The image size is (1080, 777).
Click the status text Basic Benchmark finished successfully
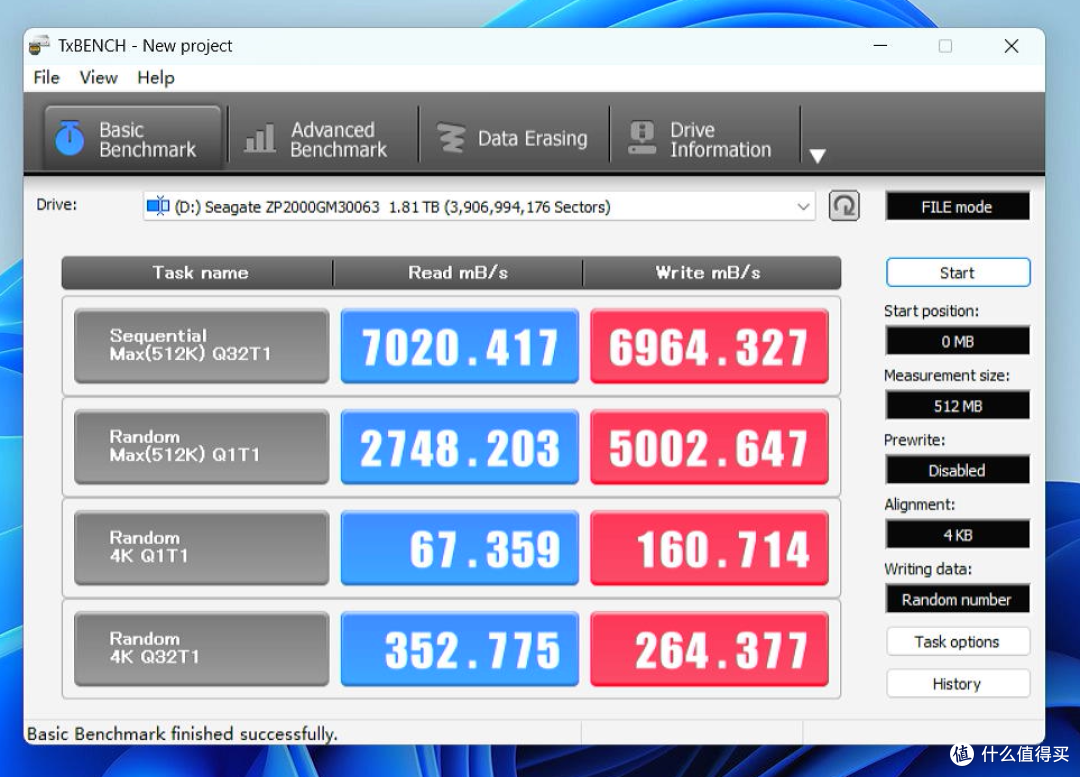coord(182,734)
